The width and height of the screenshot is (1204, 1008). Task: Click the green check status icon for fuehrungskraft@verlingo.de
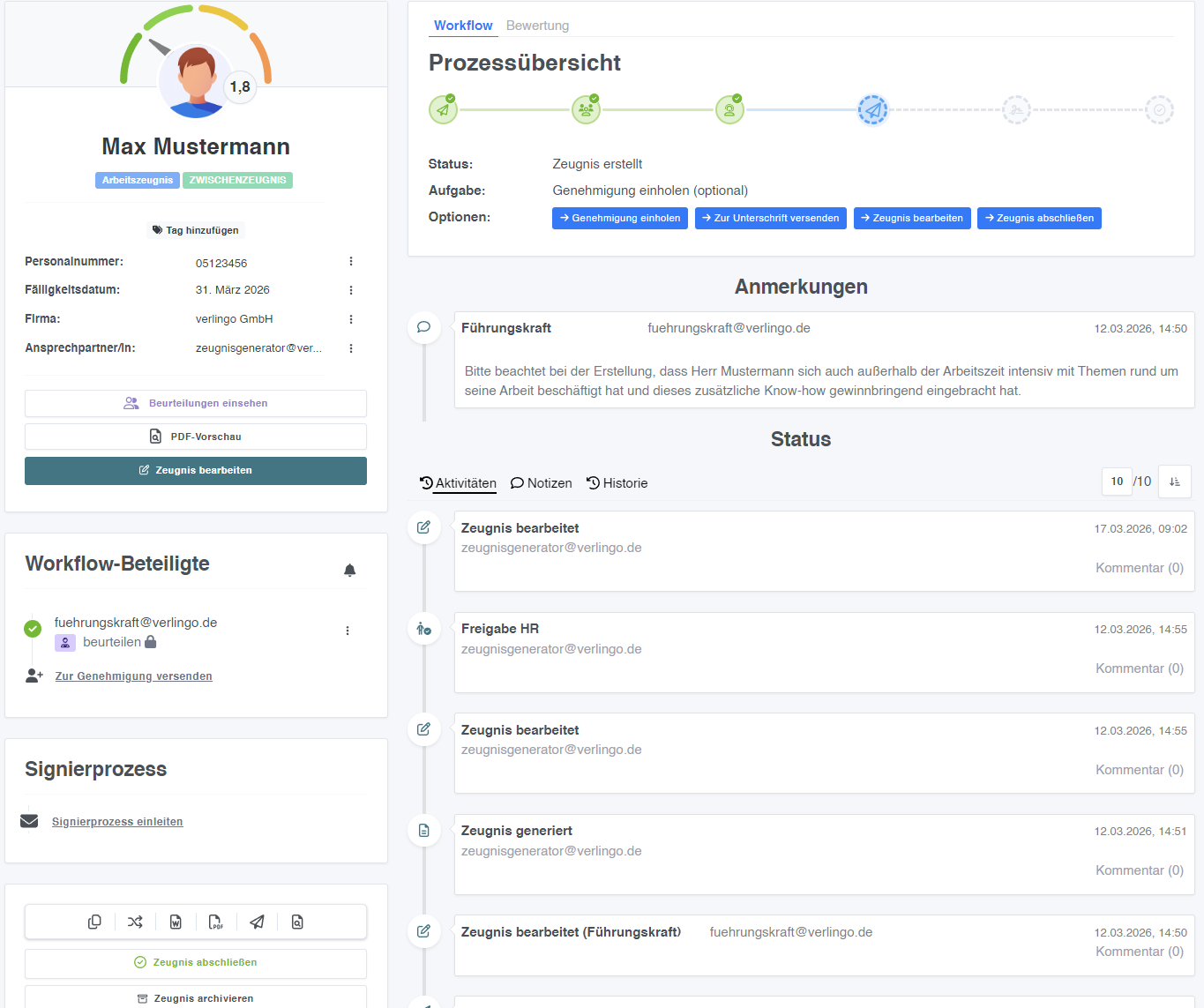[33, 629]
